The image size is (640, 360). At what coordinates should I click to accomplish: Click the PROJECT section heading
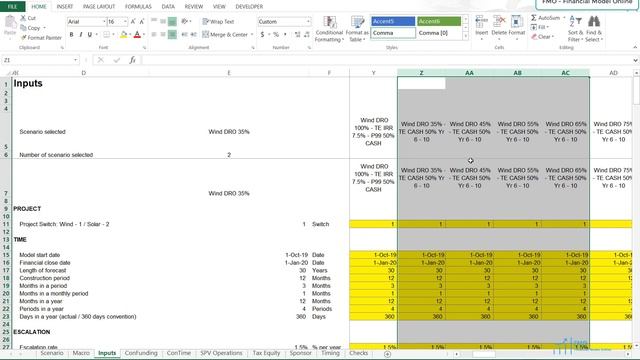[x=27, y=209]
